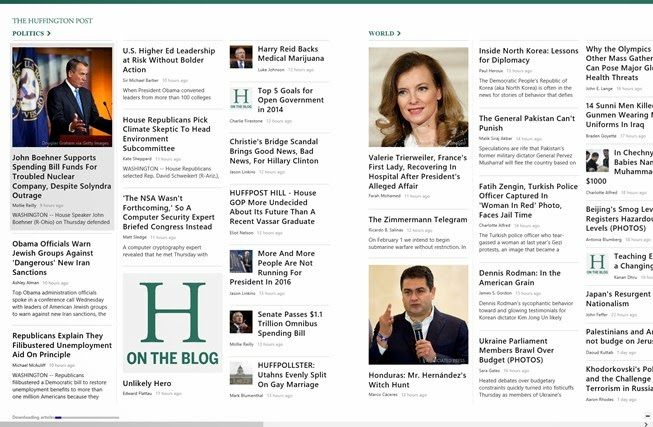Open Dennis Rodman In the American Grain
653x427 pixels.
520,278
